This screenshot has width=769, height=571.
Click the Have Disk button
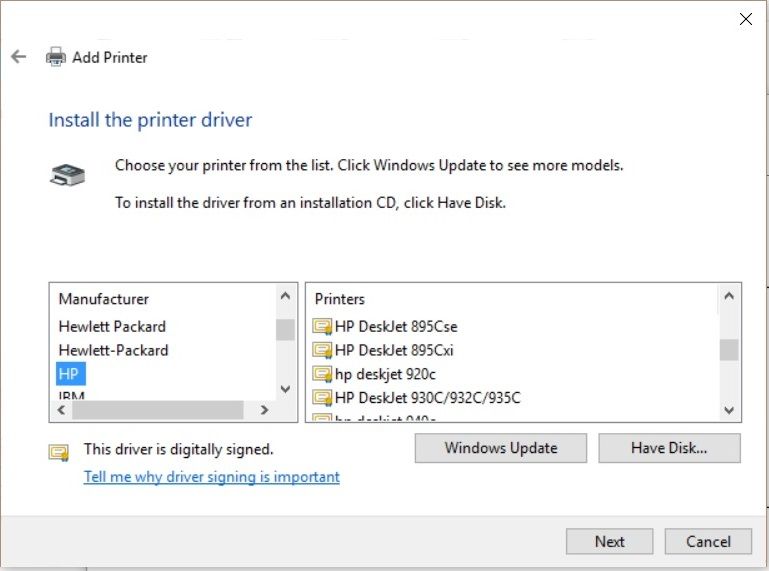[669, 448]
